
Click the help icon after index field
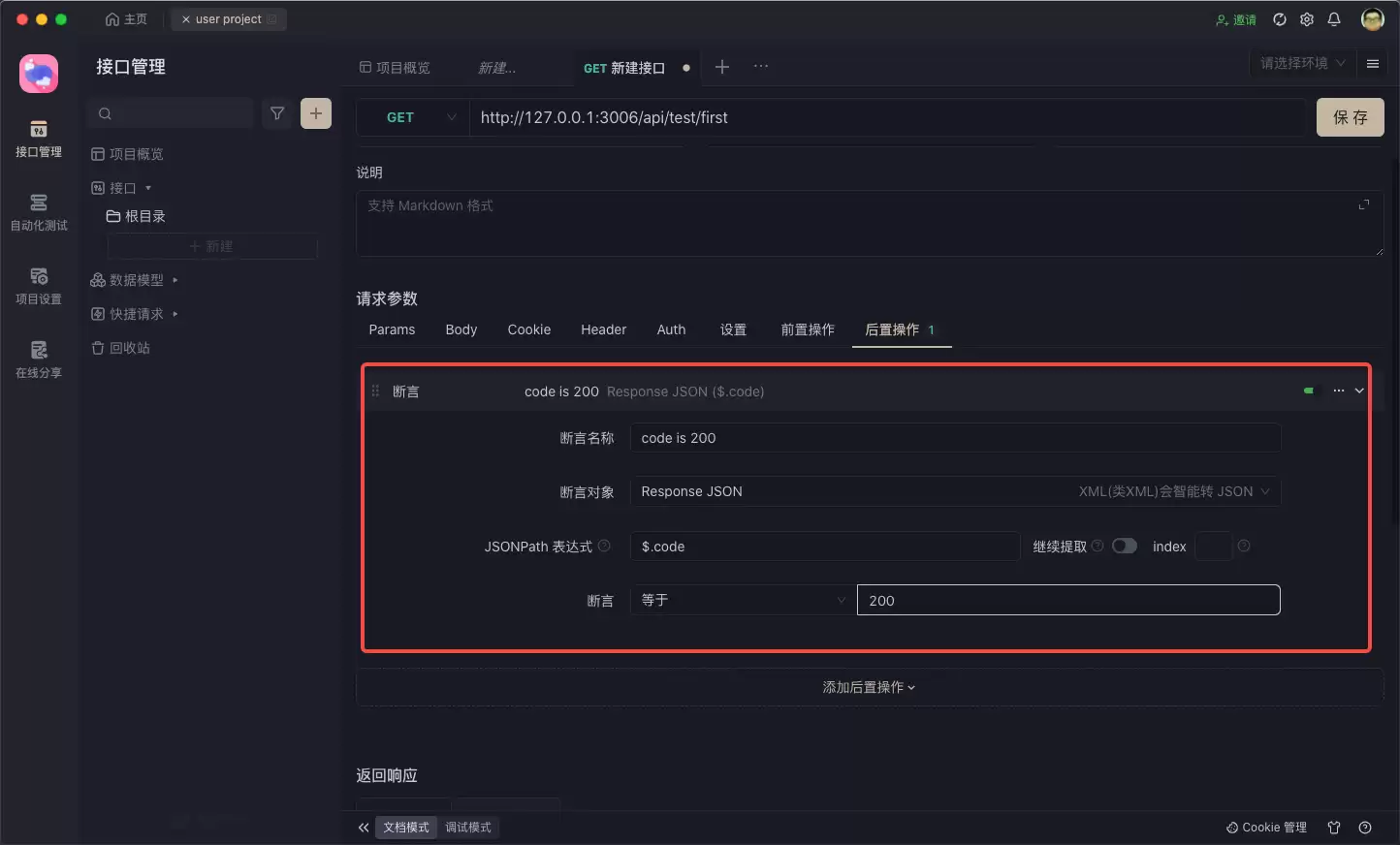(x=1244, y=547)
